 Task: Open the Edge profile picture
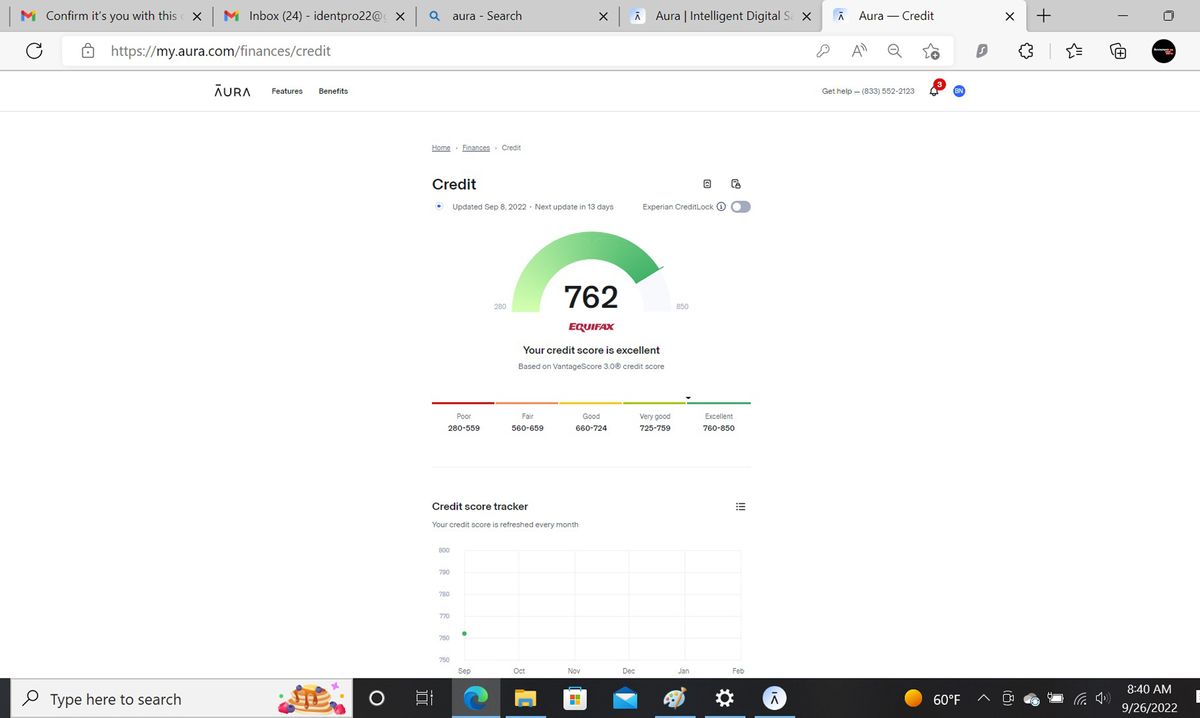click(1164, 51)
